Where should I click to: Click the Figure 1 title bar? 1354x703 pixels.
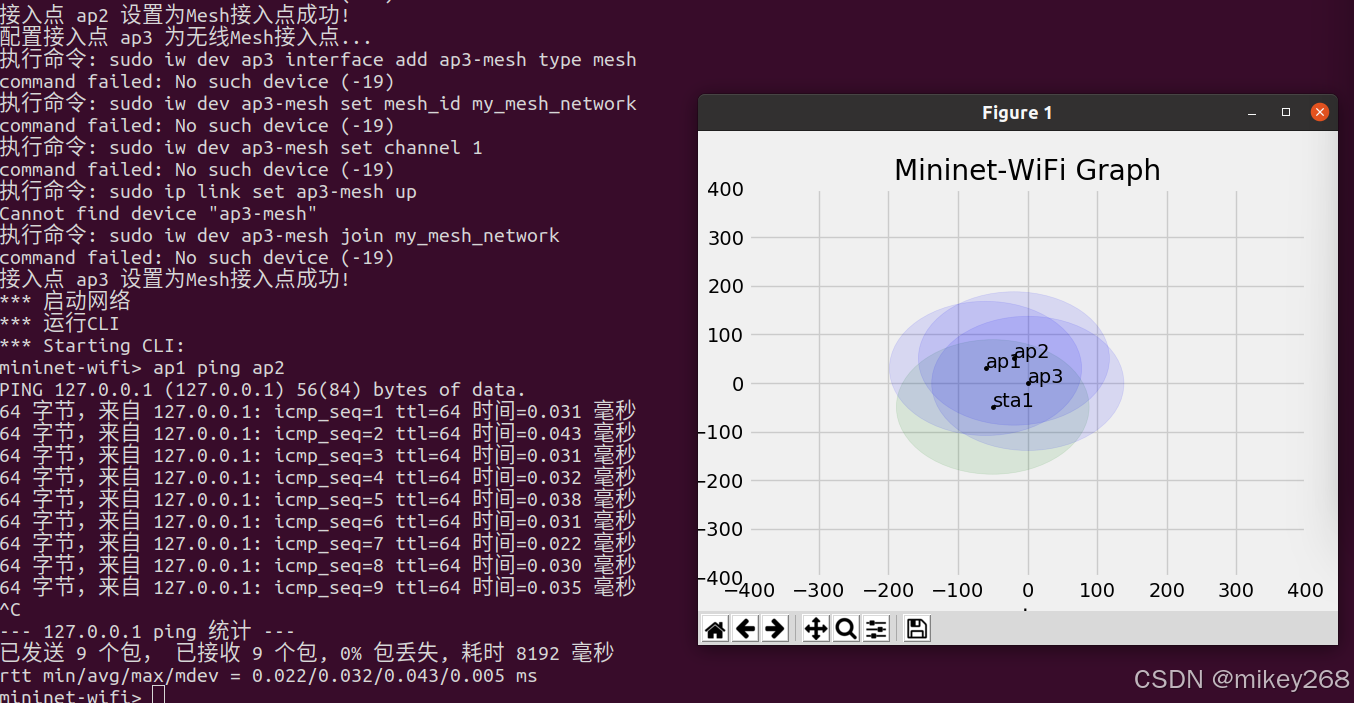1017,112
